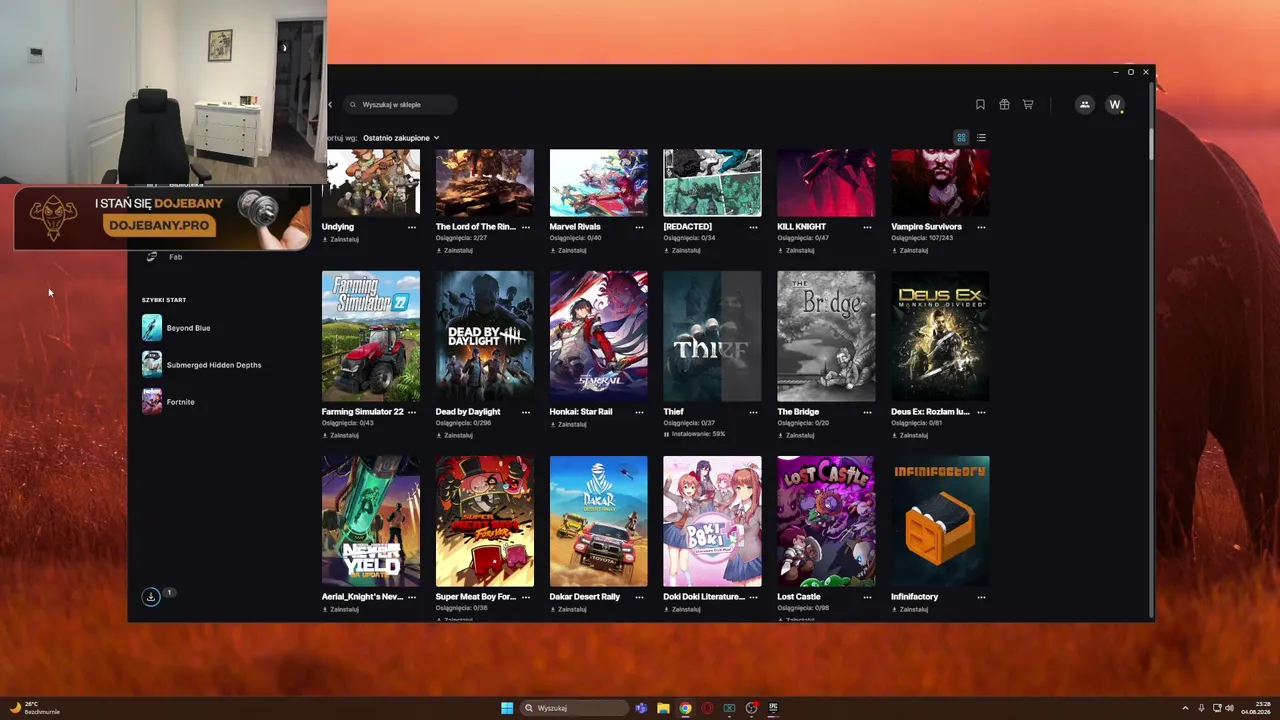Viewport: 1280px width, 720px height.
Task: Open the Dakar Desert Rally cover art
Action: coord(599,521)
